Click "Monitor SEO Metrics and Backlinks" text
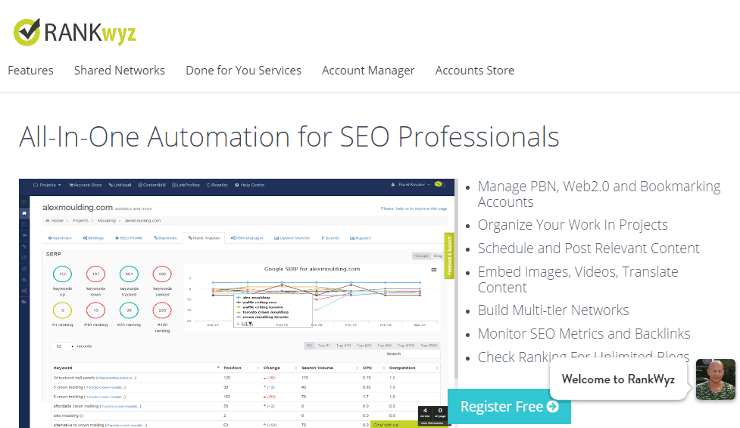This screenshot has height=428, width=740. coord(584,334)
